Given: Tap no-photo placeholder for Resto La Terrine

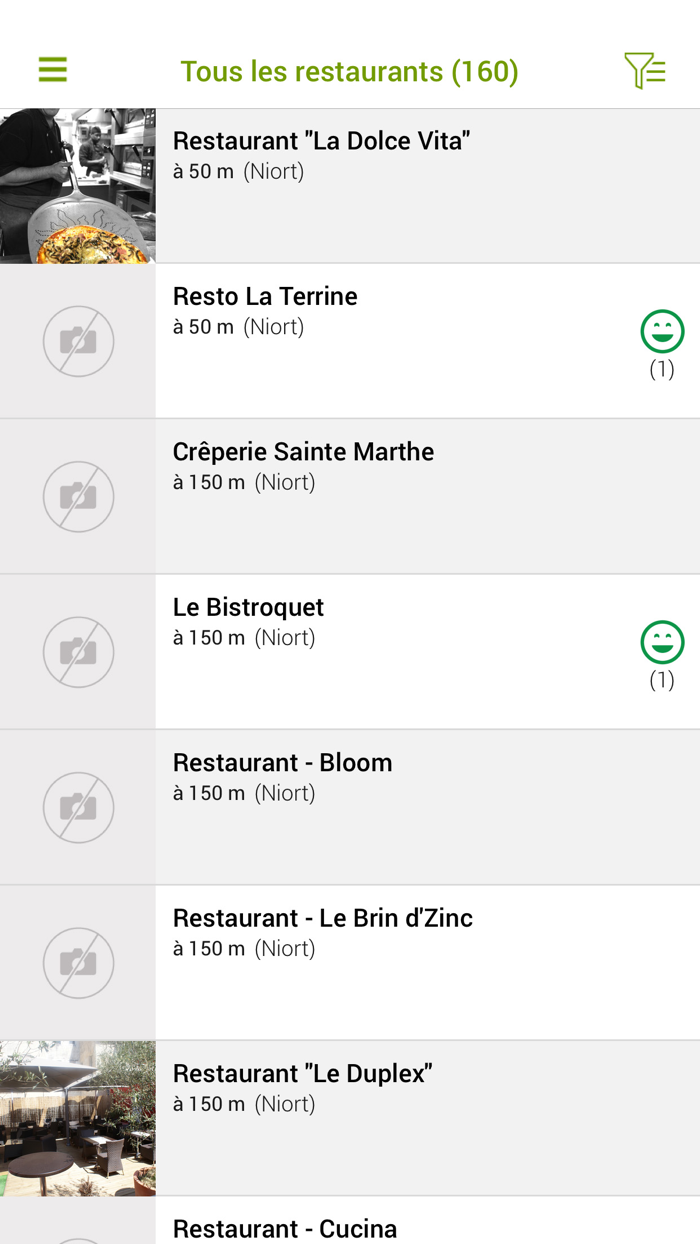Looking at the screenshot, I should (78, 341).
